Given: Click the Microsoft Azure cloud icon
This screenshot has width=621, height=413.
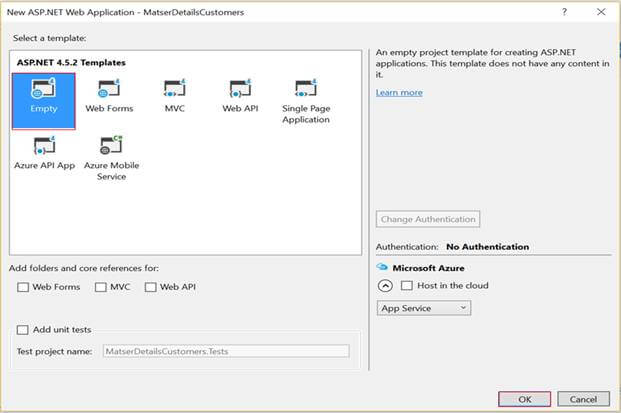Looking at the screenshot, I should [382, 267].
